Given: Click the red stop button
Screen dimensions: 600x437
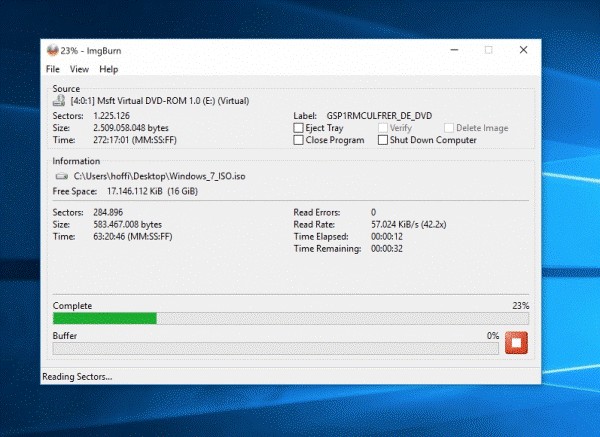Looking at the screenshot, I should (516, 342).
